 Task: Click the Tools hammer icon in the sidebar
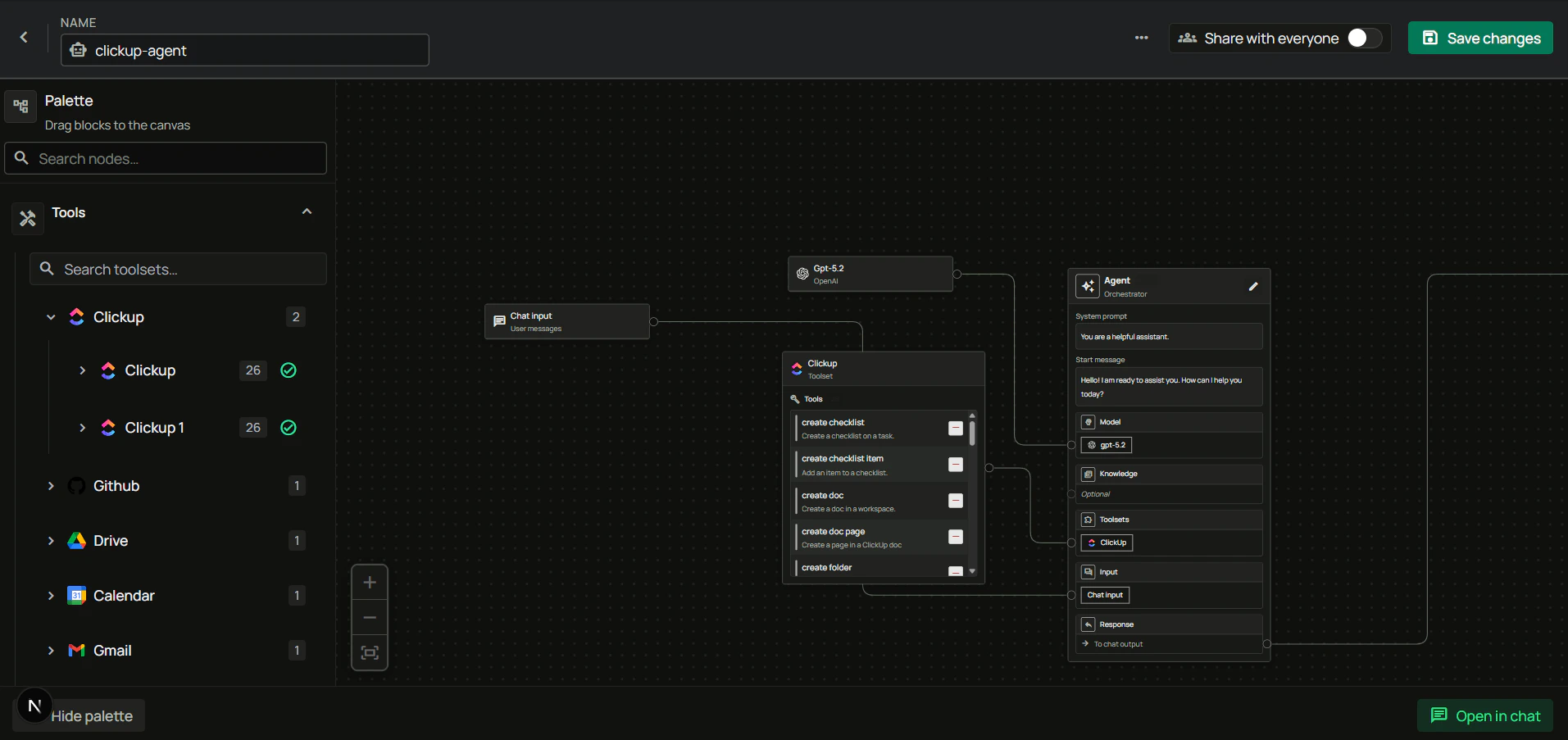point(27,218)
